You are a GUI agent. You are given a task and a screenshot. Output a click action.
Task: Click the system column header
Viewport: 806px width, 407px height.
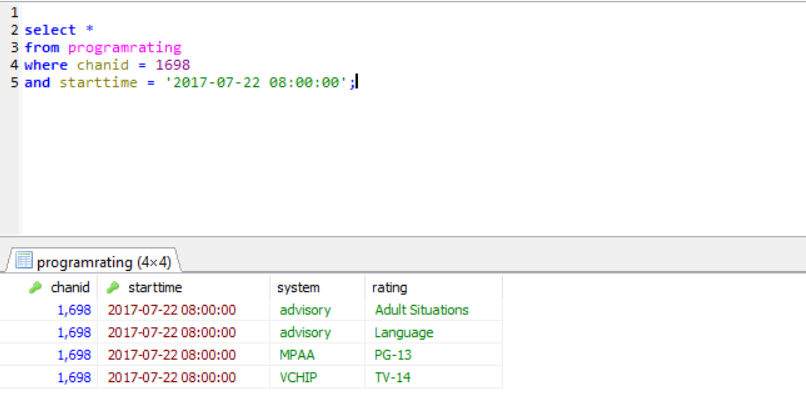[298, 288]
